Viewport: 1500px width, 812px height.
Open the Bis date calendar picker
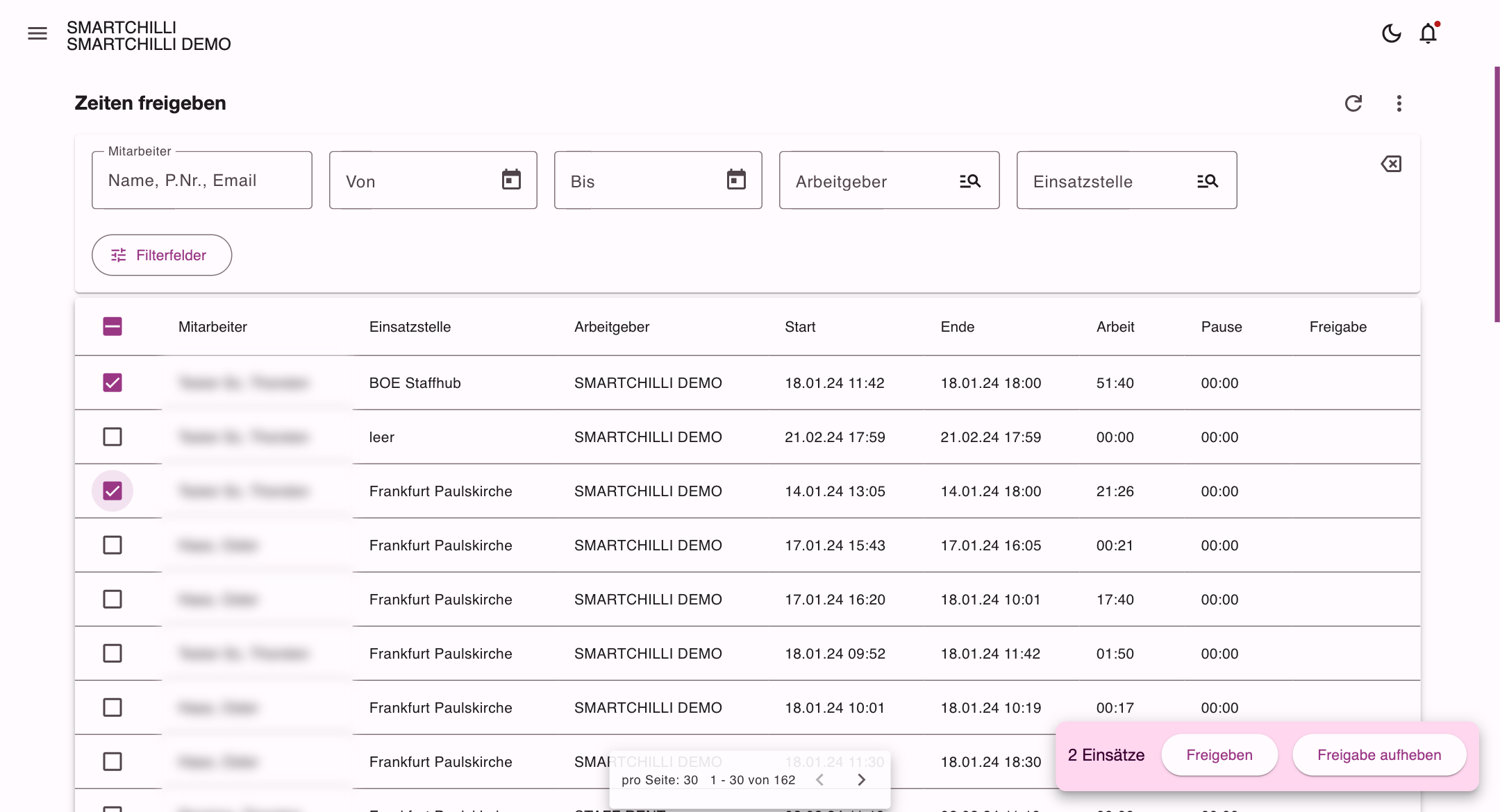pos(737,179)
